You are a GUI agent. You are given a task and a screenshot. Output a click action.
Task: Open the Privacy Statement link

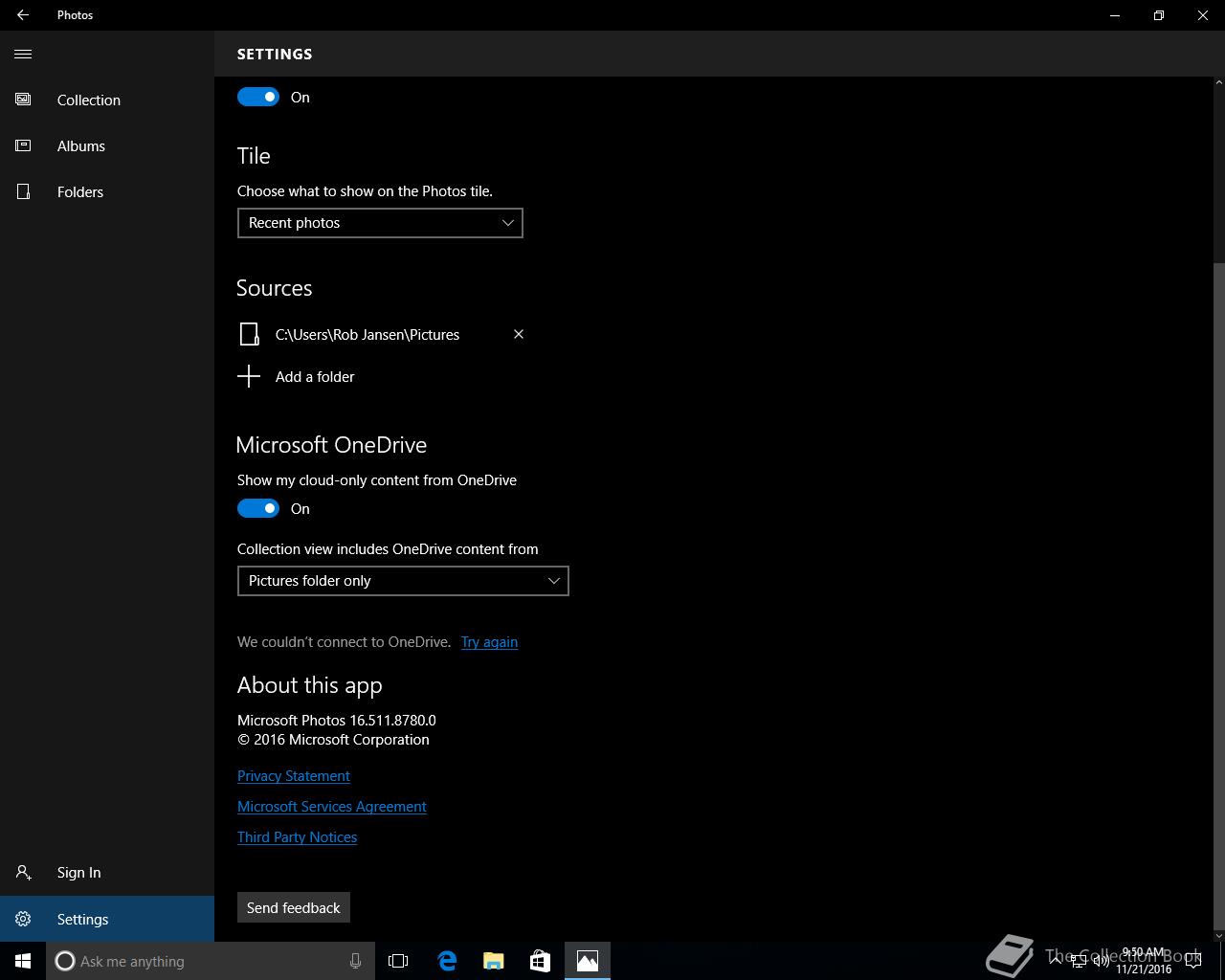tap(294, 776)
